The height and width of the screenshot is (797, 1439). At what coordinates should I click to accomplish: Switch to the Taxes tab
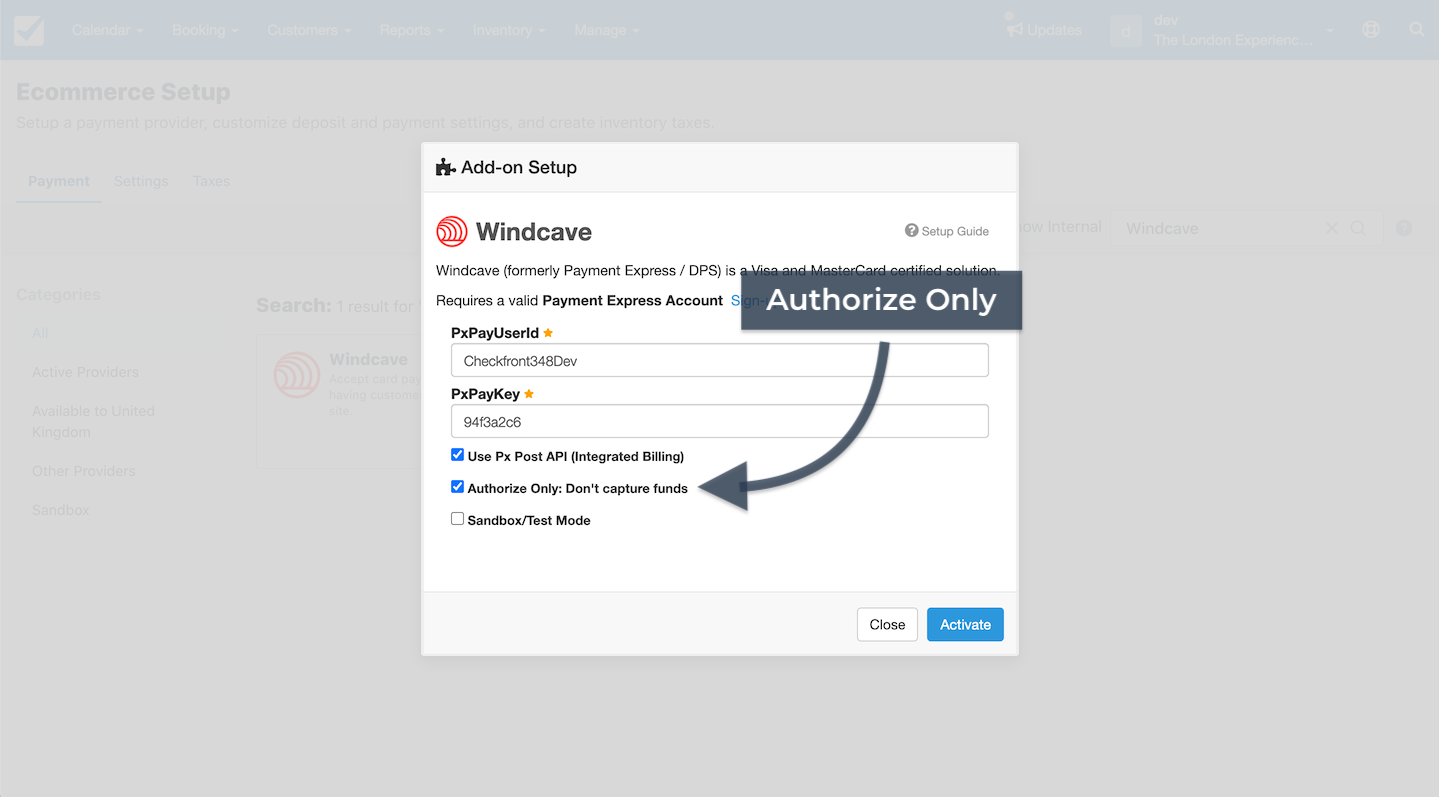[211, 181]
